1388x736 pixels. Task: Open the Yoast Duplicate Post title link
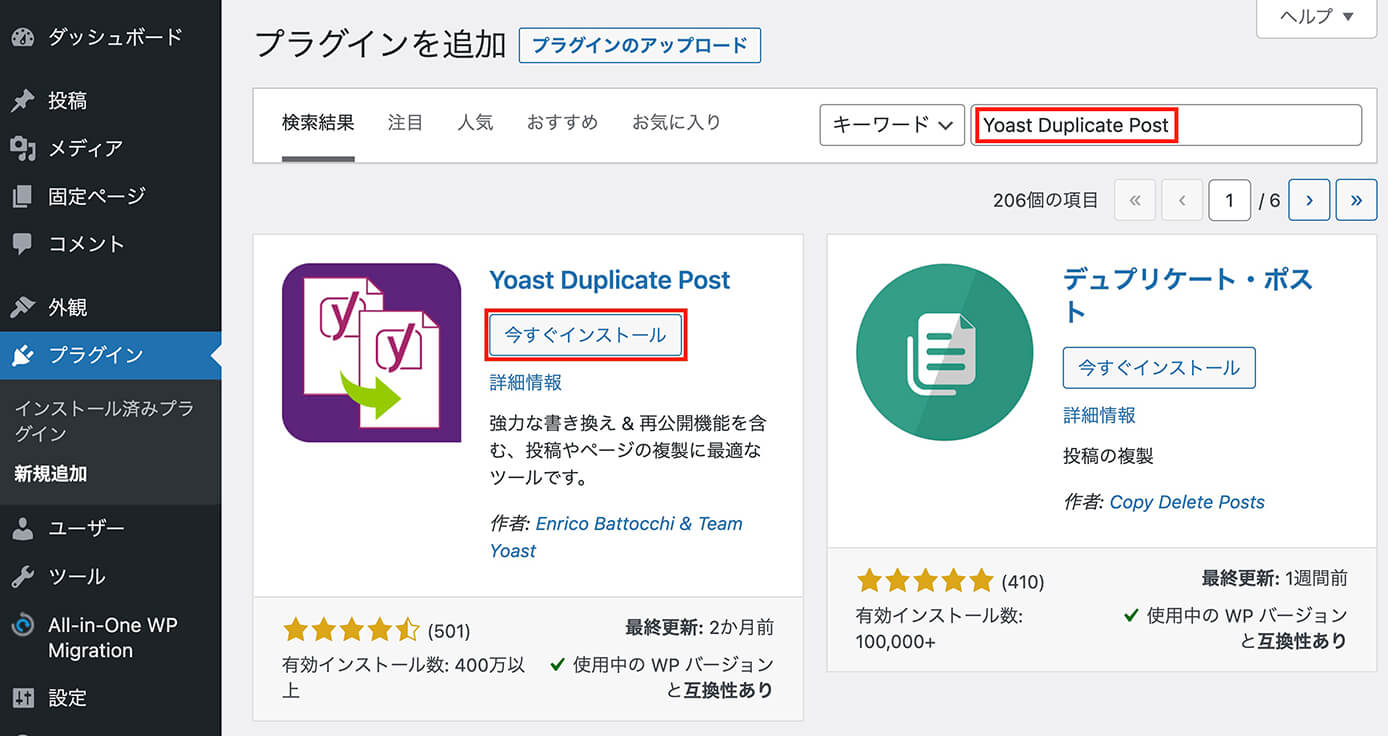click(x=610, y=280)
